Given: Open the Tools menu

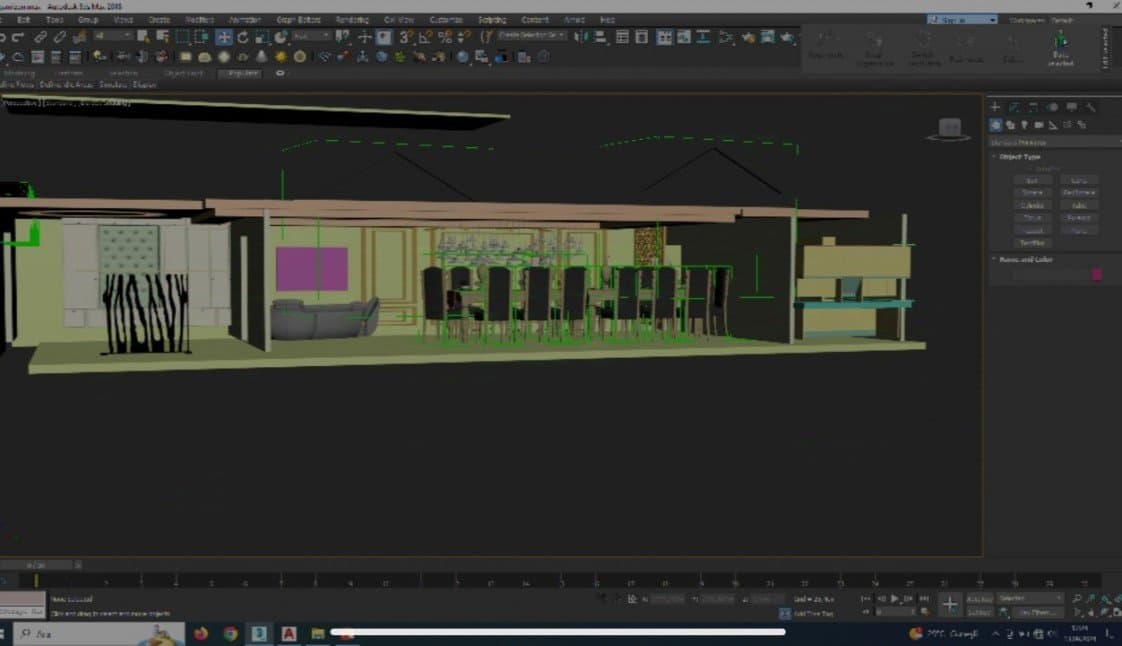Looking at the screenshot, I should [54, 20].
